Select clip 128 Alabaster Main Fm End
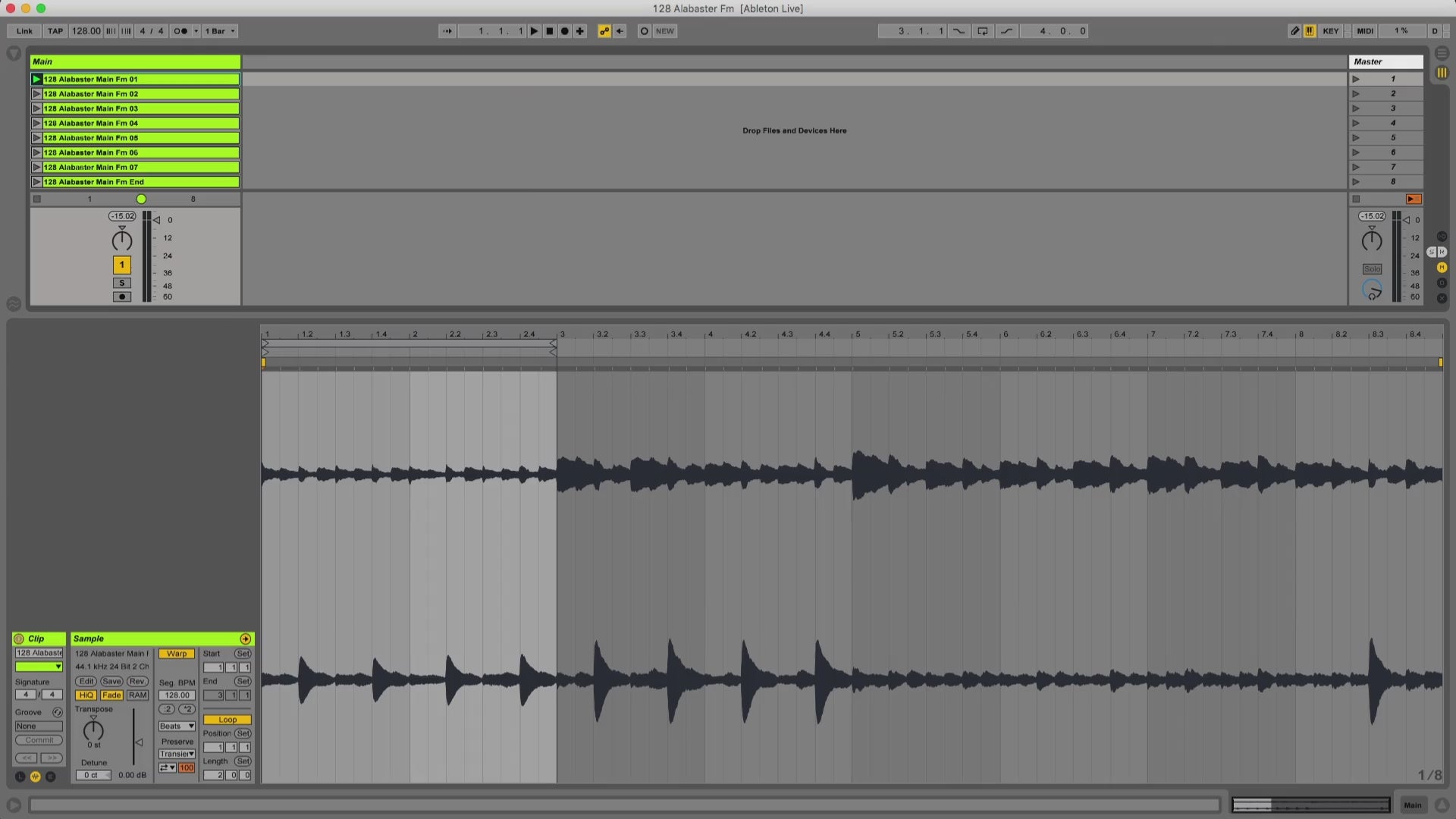 pos(141,182)
